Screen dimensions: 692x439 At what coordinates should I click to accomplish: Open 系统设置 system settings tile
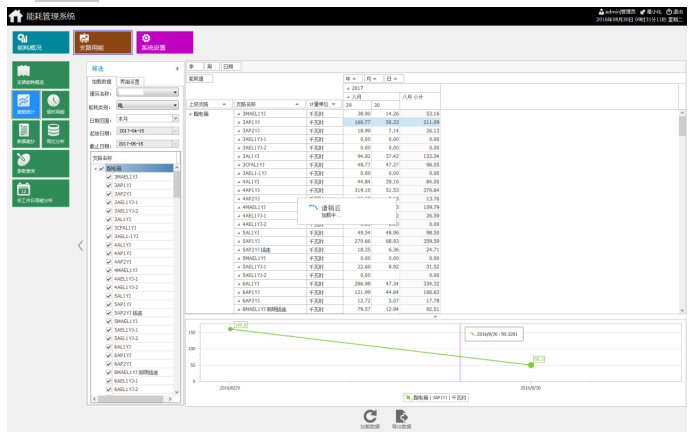click(x=163, y=42)
